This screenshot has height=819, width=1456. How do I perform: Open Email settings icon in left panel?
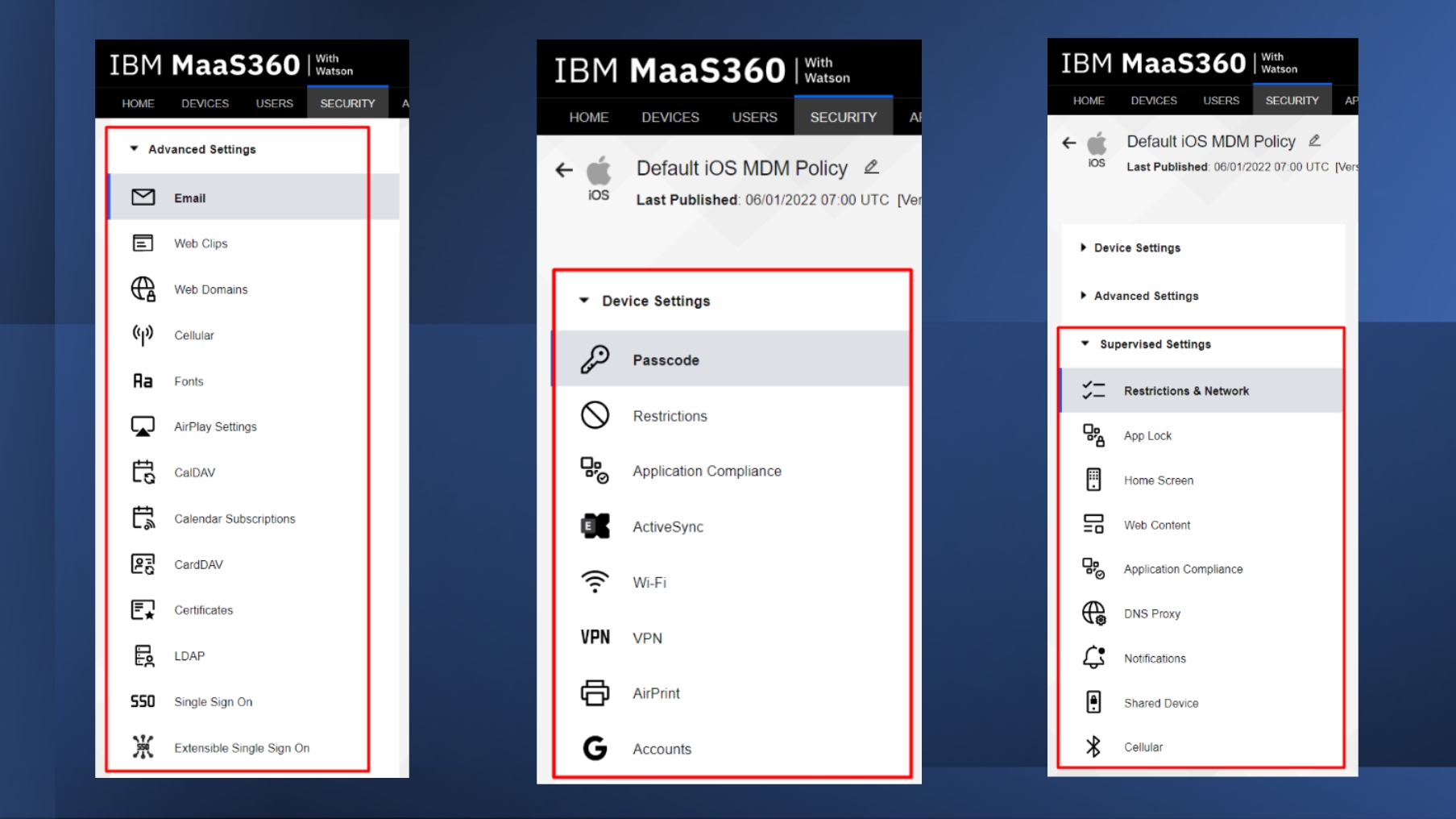coord(143,197)
